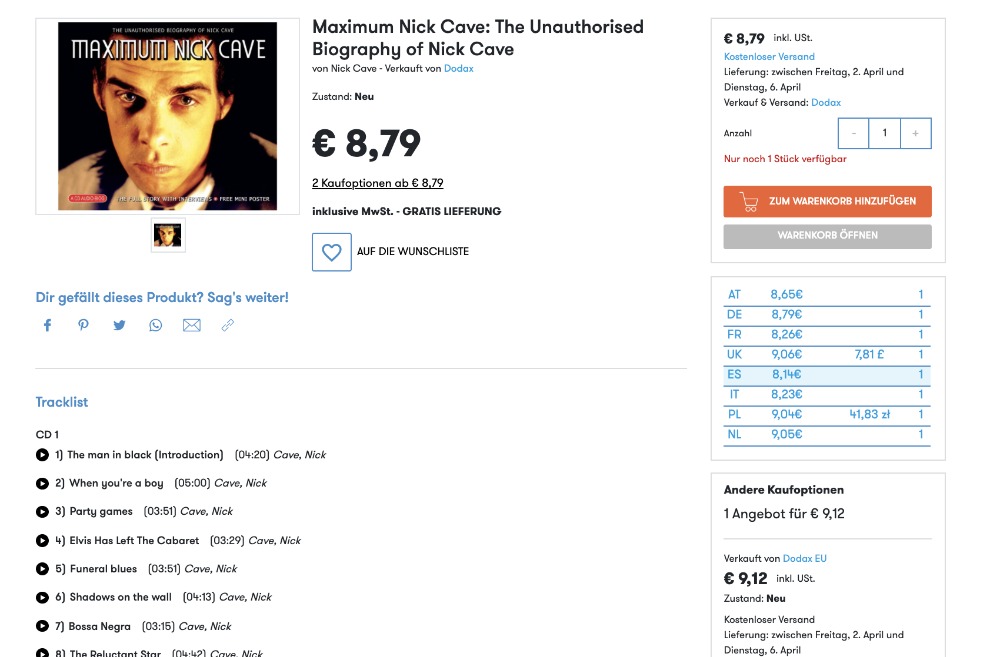Open the 2 Kaufoptionen ab € 8,79 link
1000x657 pixels.
tap(377, 183)
